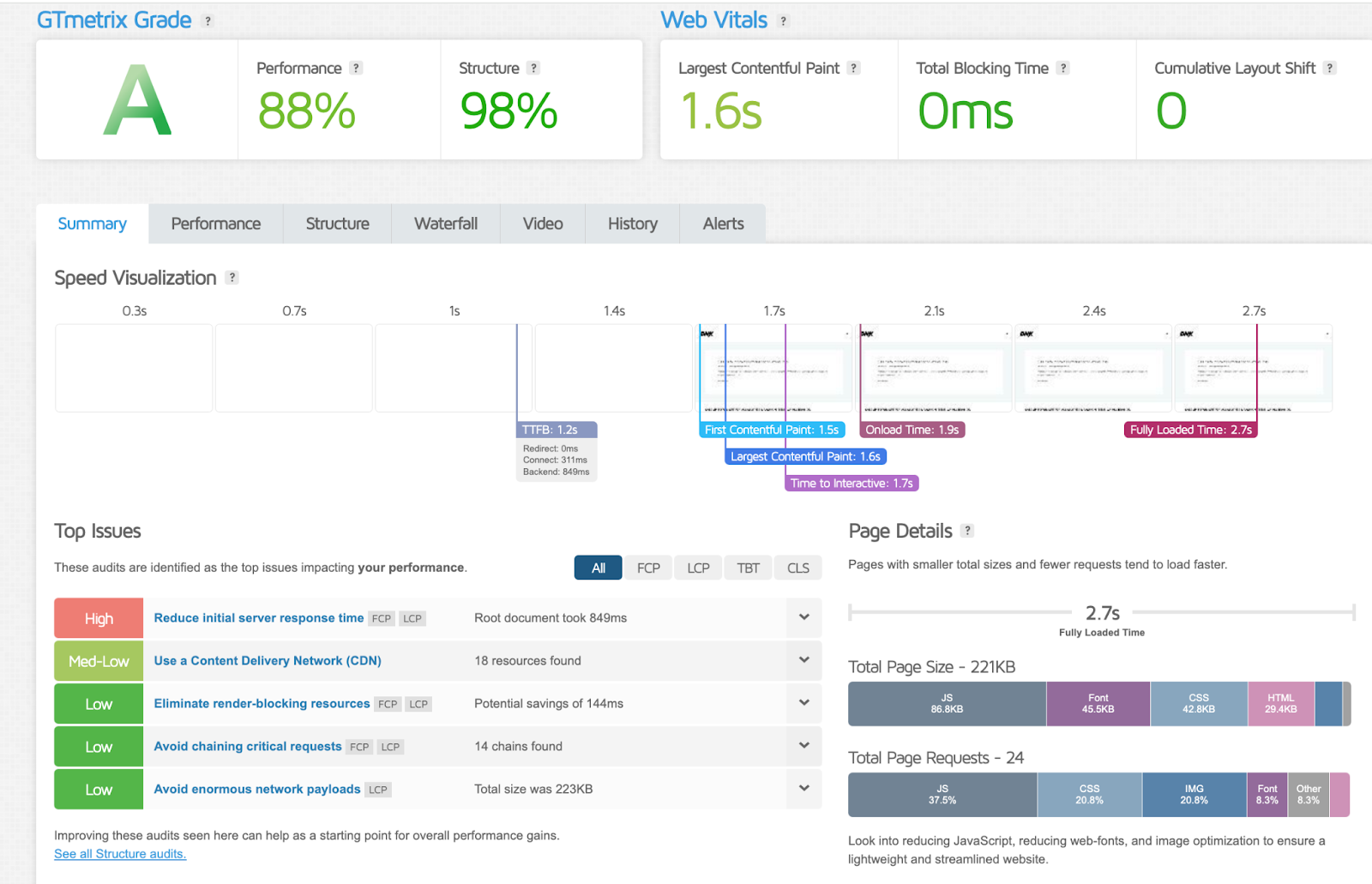Filter top issues by CLS
This screenshot has height=884, width=1372.
tap(798, 568)
